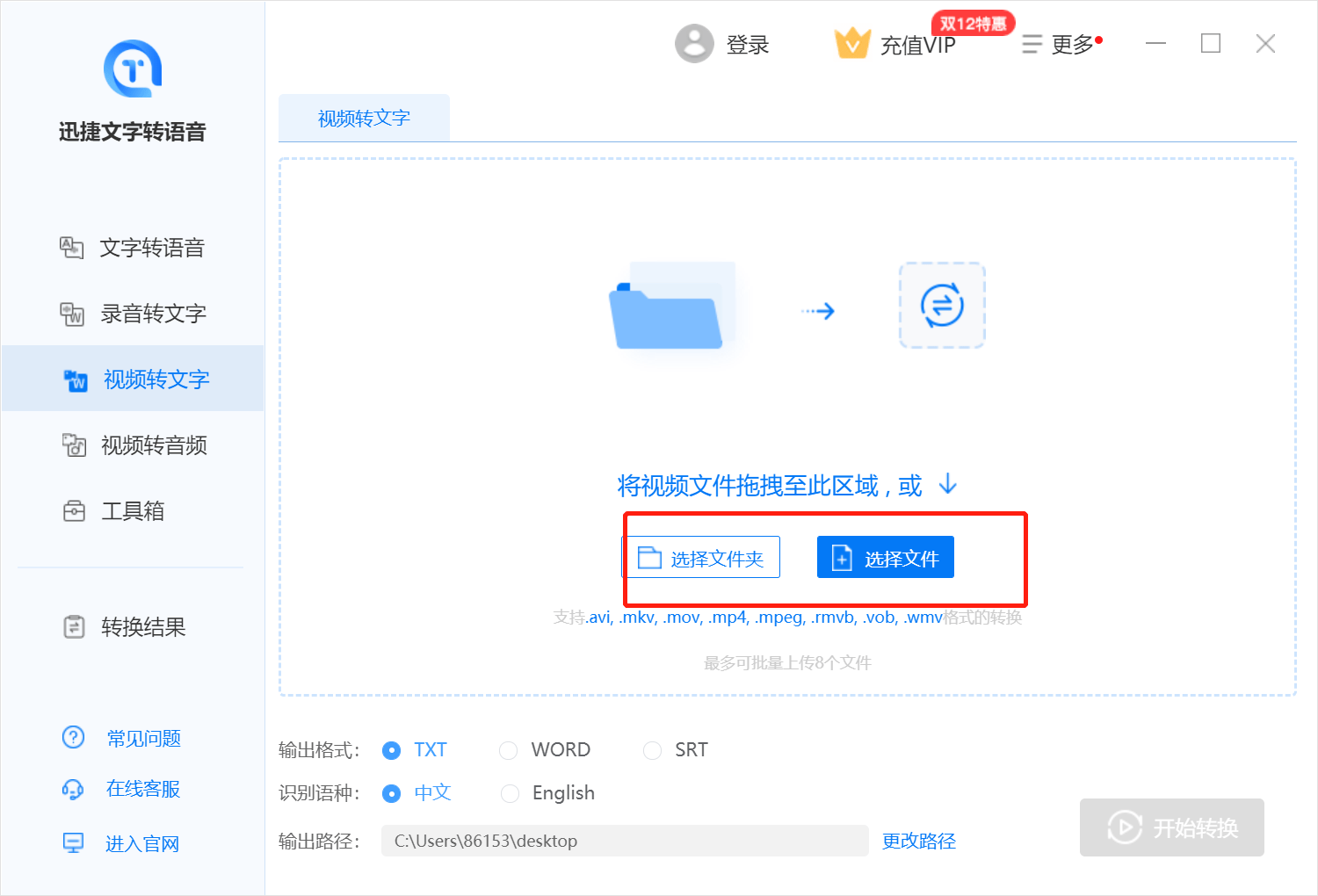Click the 迅捷文字转语音 app logo
This screenshot has width=1318, height=896.
click(x=133, y=69)
